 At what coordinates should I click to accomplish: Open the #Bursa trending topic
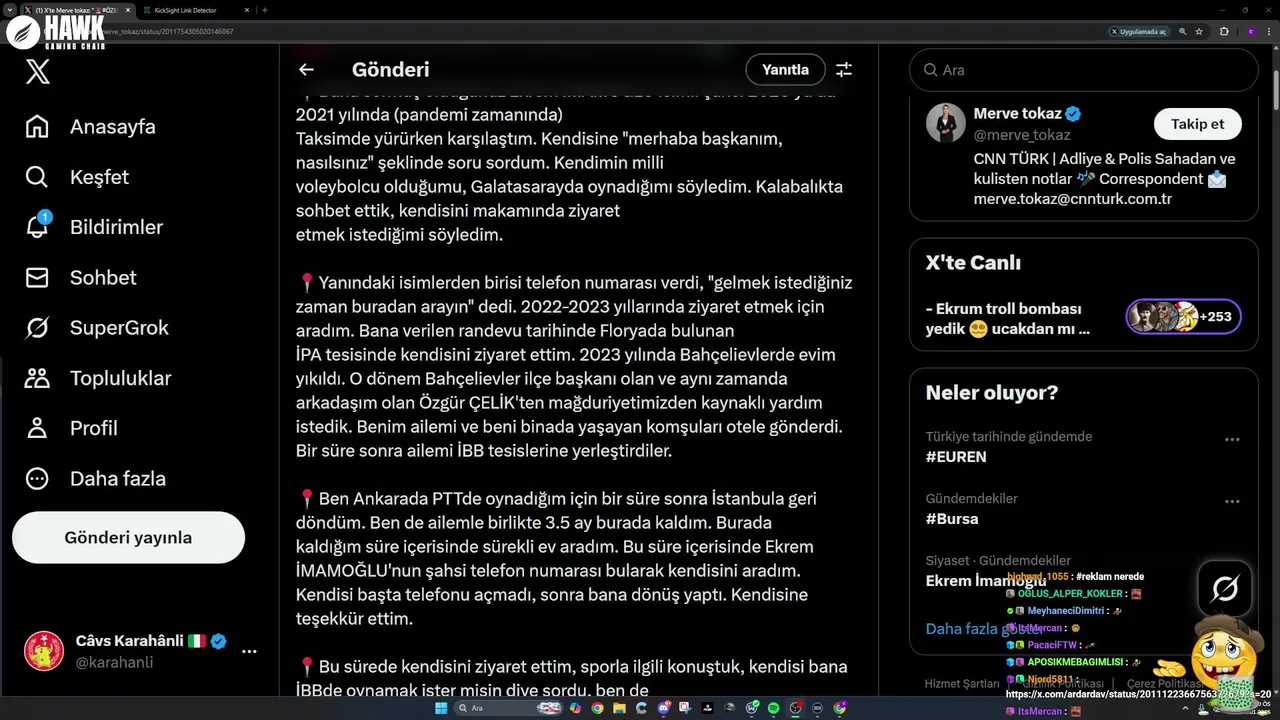(952, 519)
